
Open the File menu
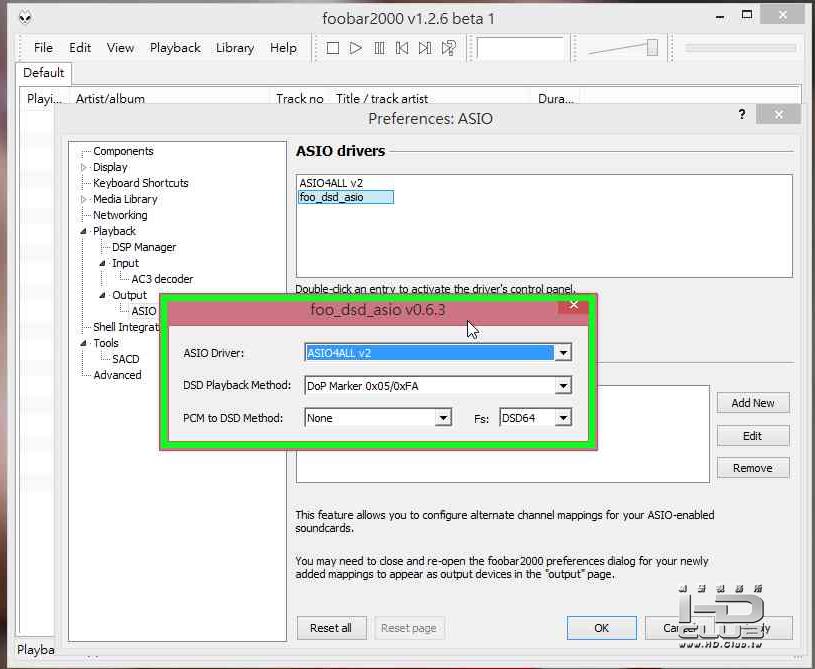tap(43, 48)
